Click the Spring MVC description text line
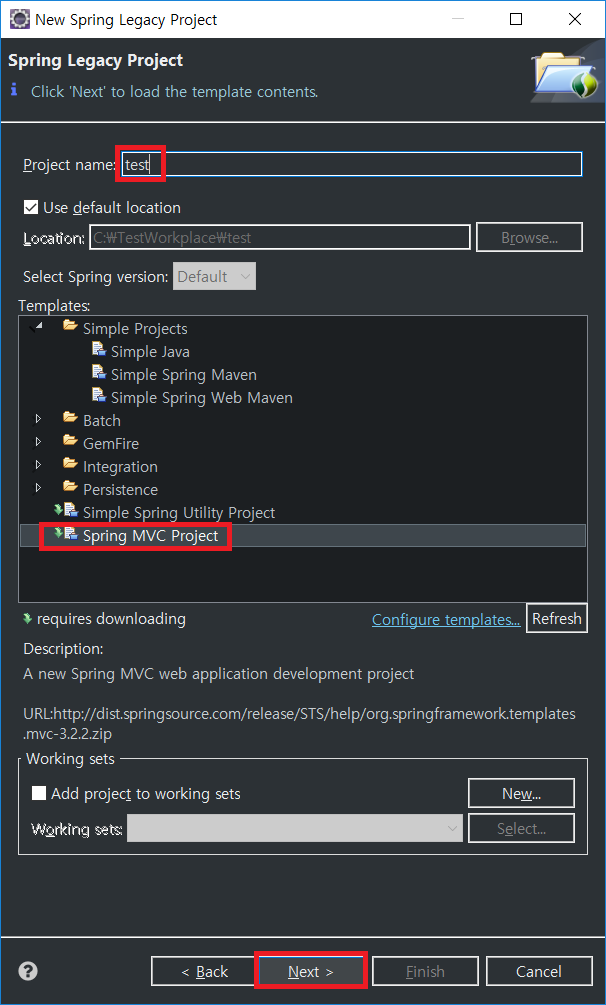This screenshot has width=606, height=1005. point(219,674)
